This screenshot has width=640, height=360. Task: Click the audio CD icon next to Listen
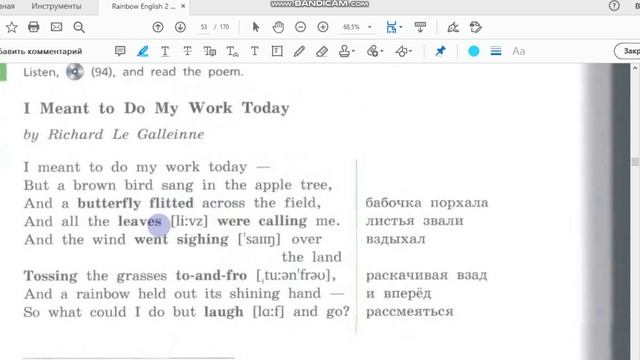click(x=75, y=72)
